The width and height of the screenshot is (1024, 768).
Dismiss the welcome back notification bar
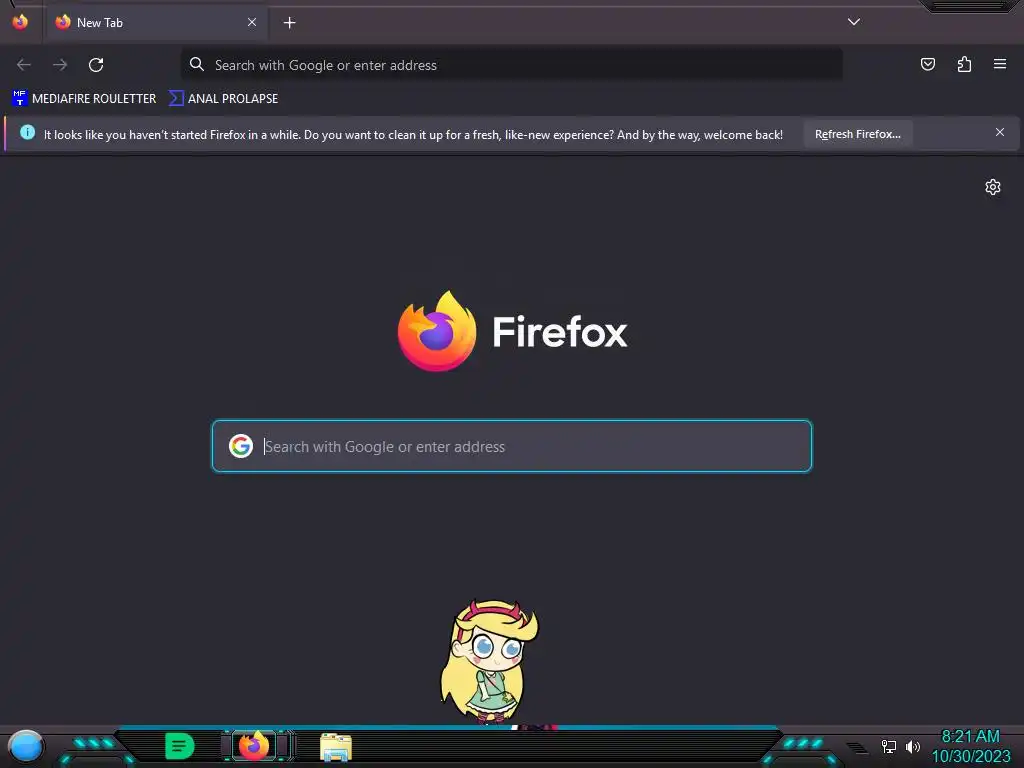coord(1000,133)
